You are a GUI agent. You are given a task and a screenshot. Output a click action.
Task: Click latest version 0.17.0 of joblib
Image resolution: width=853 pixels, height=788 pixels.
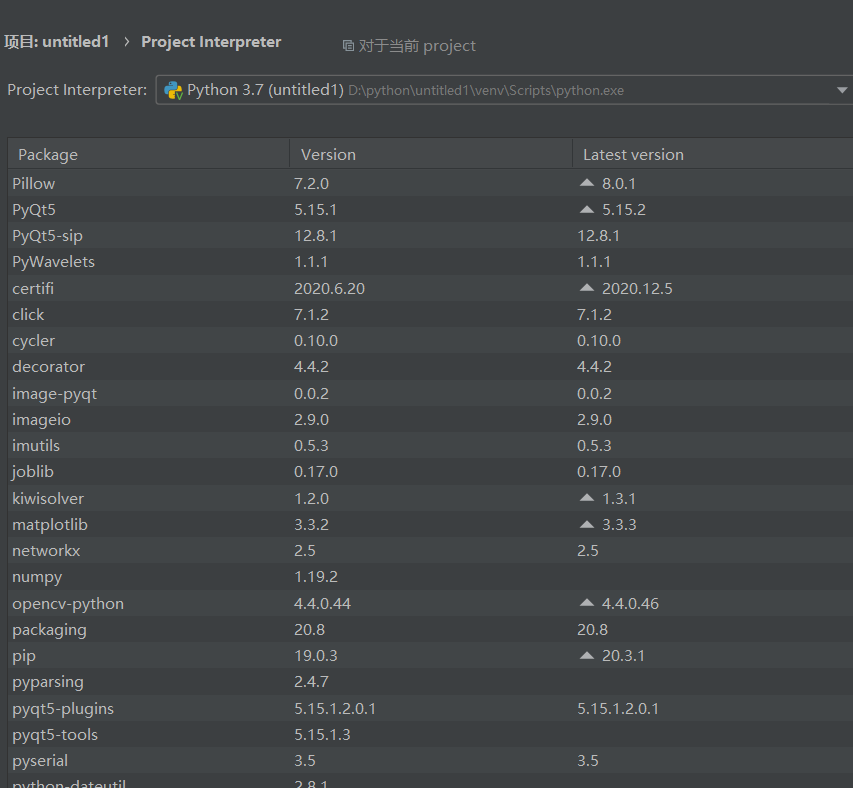599,472
